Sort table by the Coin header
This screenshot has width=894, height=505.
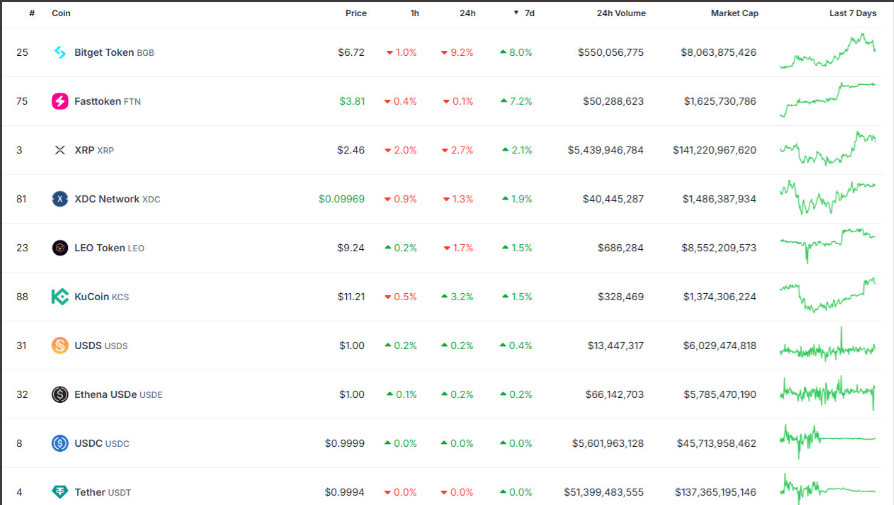61,13
